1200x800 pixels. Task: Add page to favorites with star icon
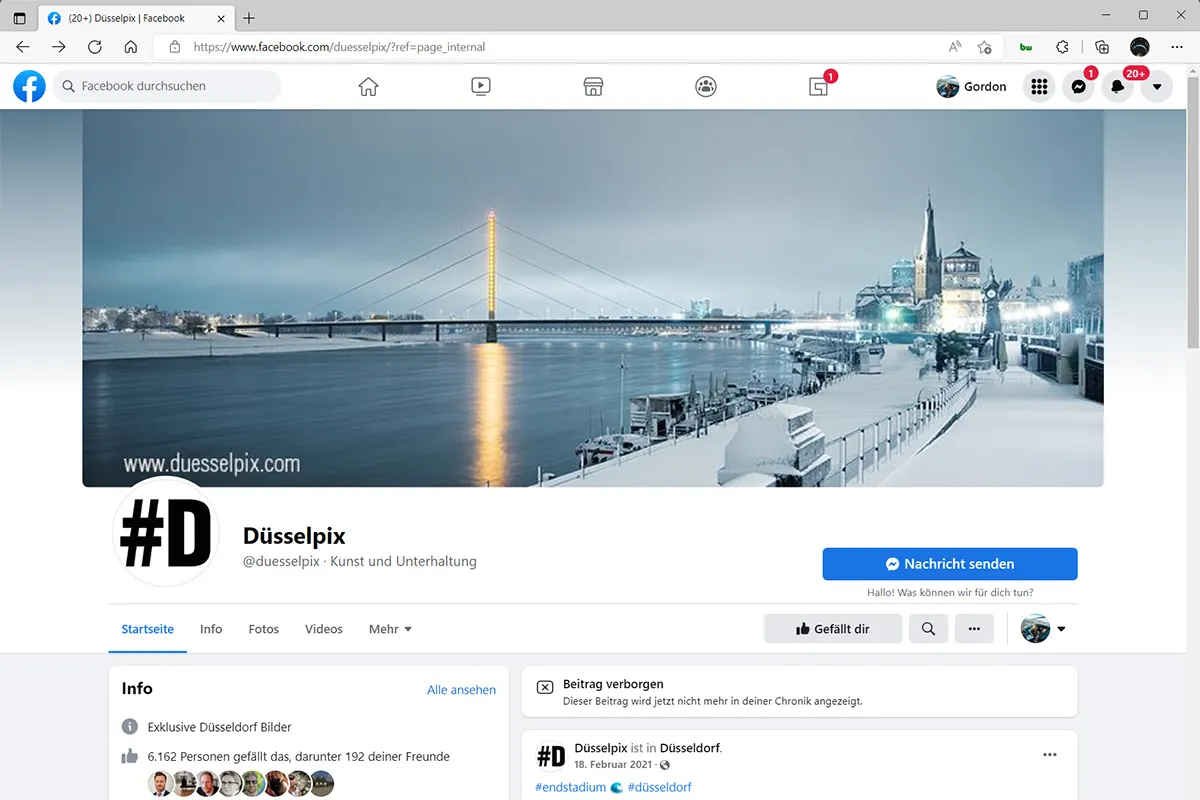[985, 47]
